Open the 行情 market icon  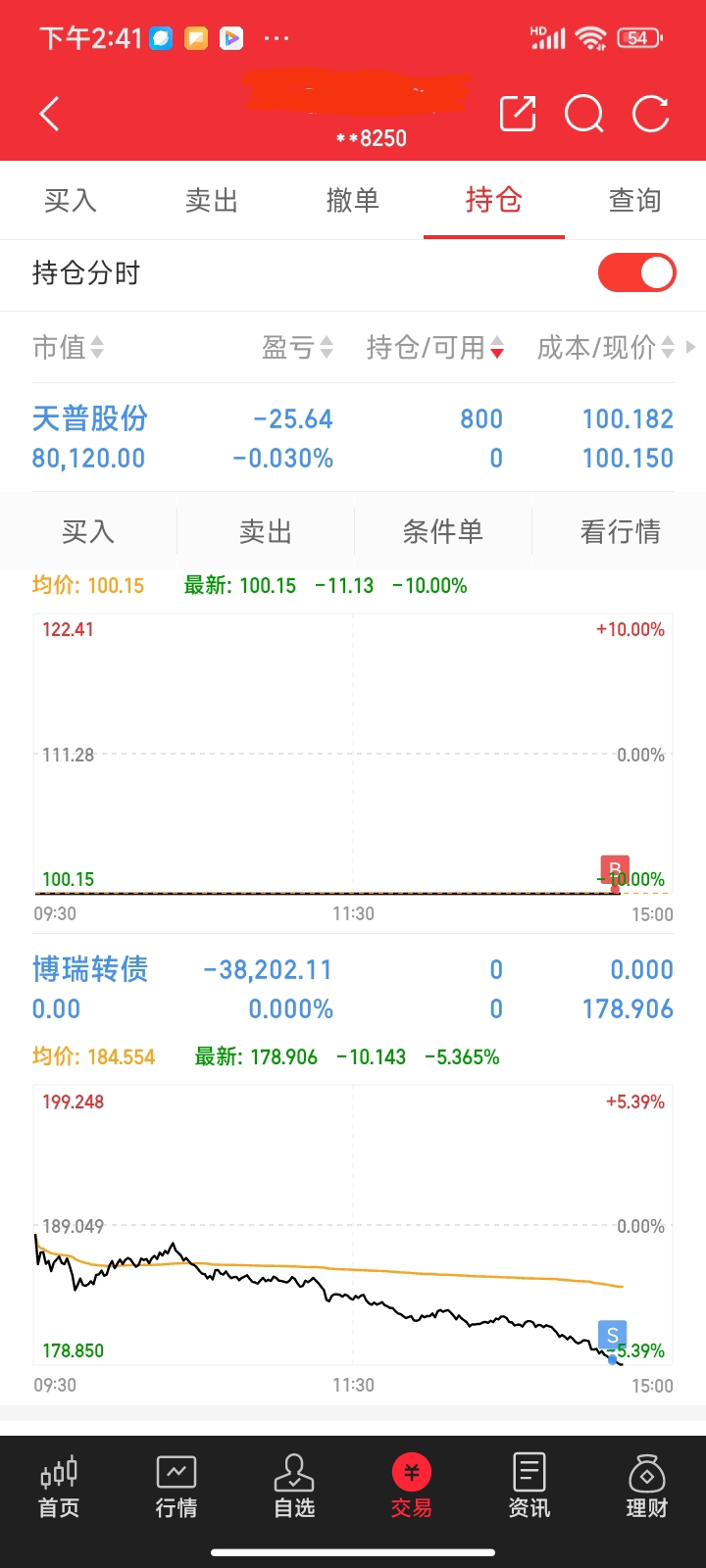[176, 1486]
